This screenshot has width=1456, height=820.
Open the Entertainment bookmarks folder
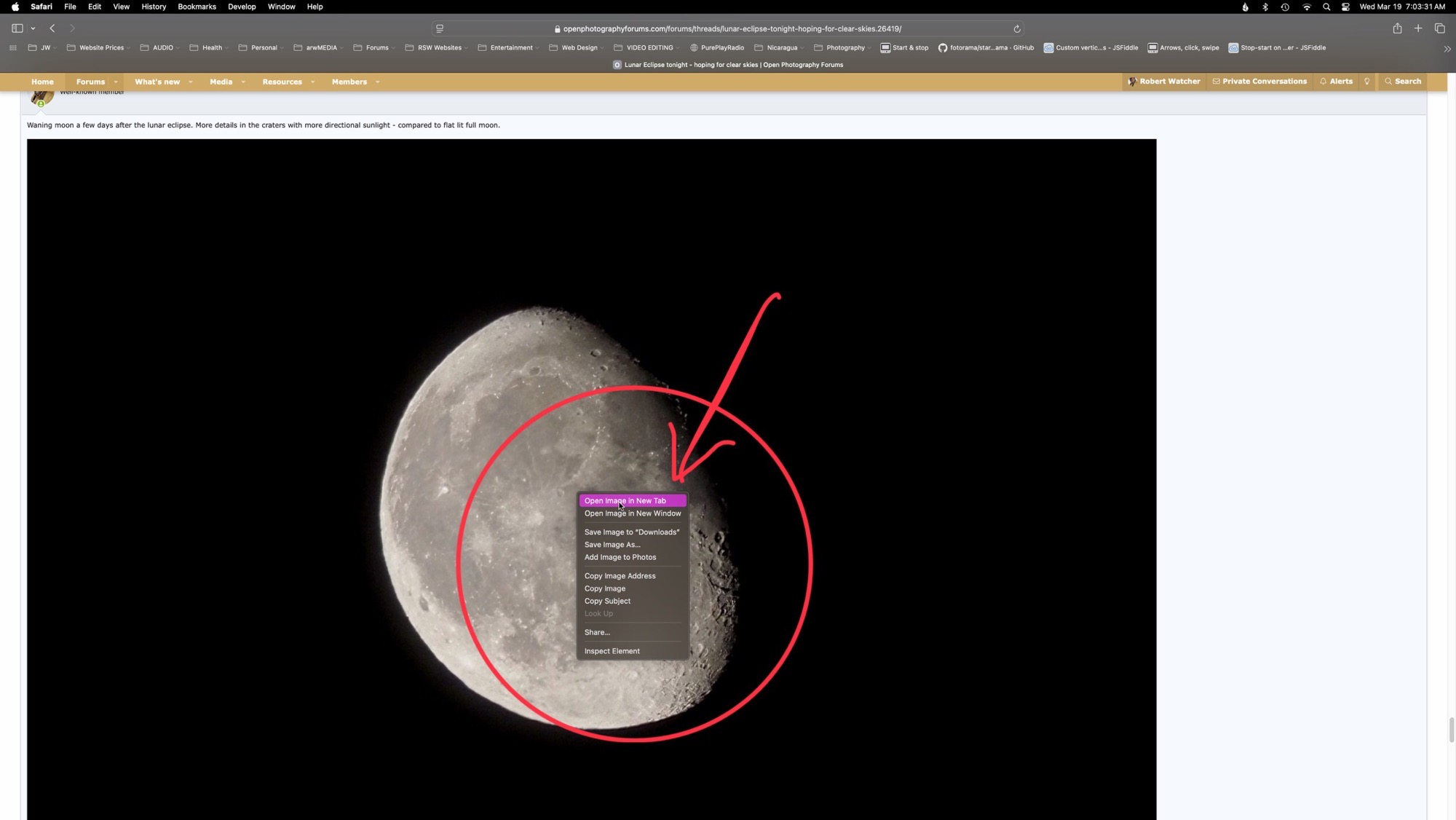pos(508,48)
